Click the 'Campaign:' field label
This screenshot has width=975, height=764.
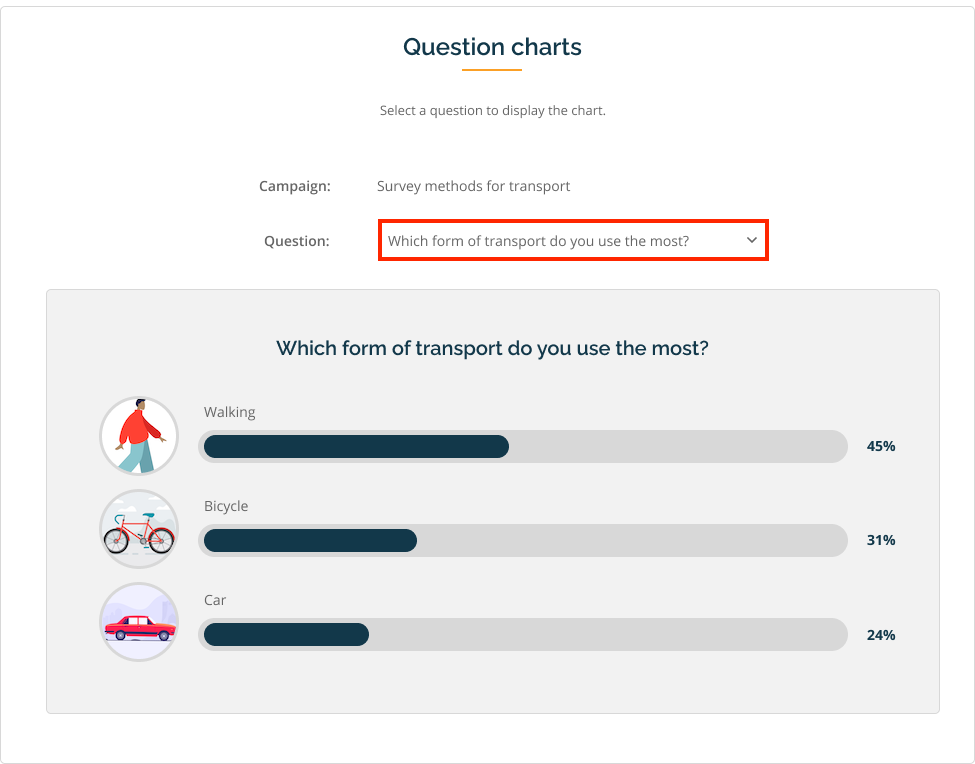tap(295, 186)
